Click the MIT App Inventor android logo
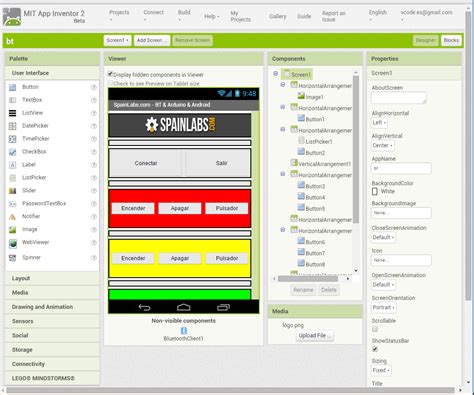The image size is (474, 395). point(12,17)
